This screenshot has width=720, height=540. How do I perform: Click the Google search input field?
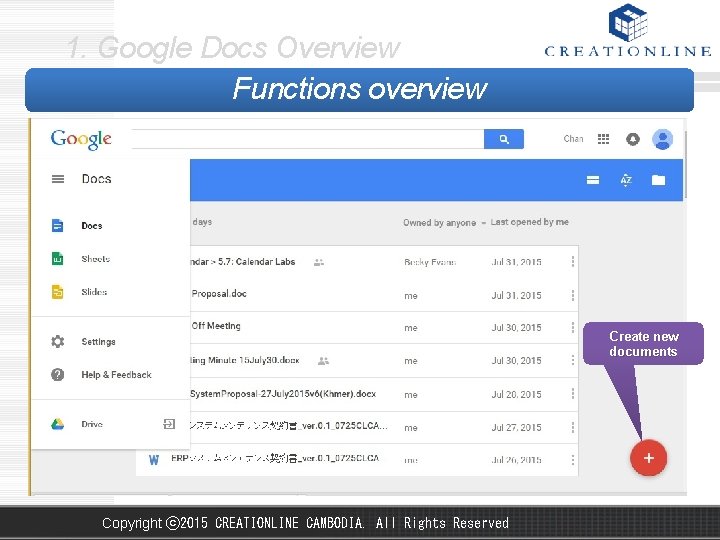pos(308,139)
